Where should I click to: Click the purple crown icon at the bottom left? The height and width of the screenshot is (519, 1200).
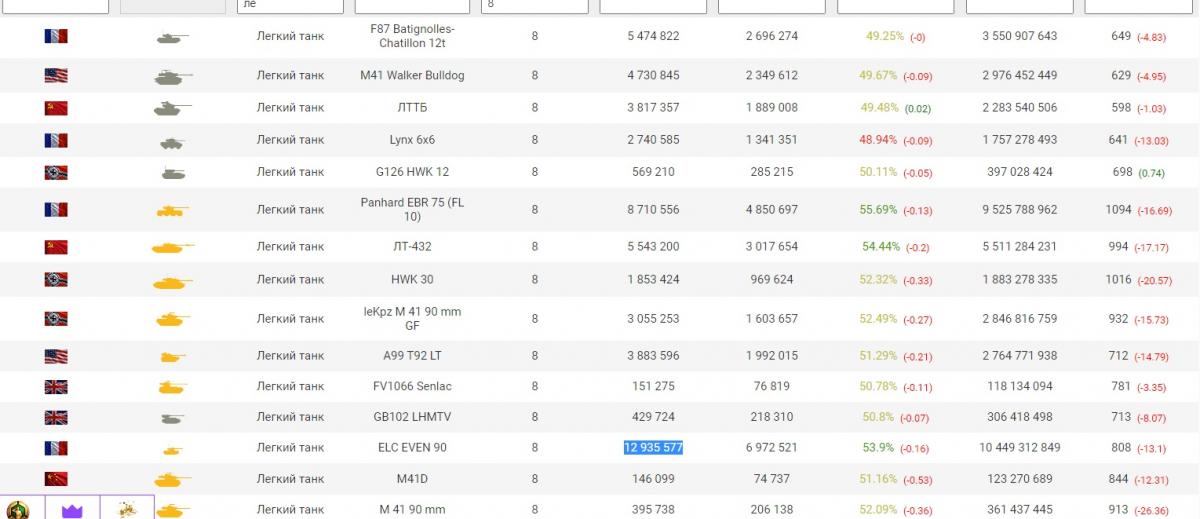click(x=72, y=510)
